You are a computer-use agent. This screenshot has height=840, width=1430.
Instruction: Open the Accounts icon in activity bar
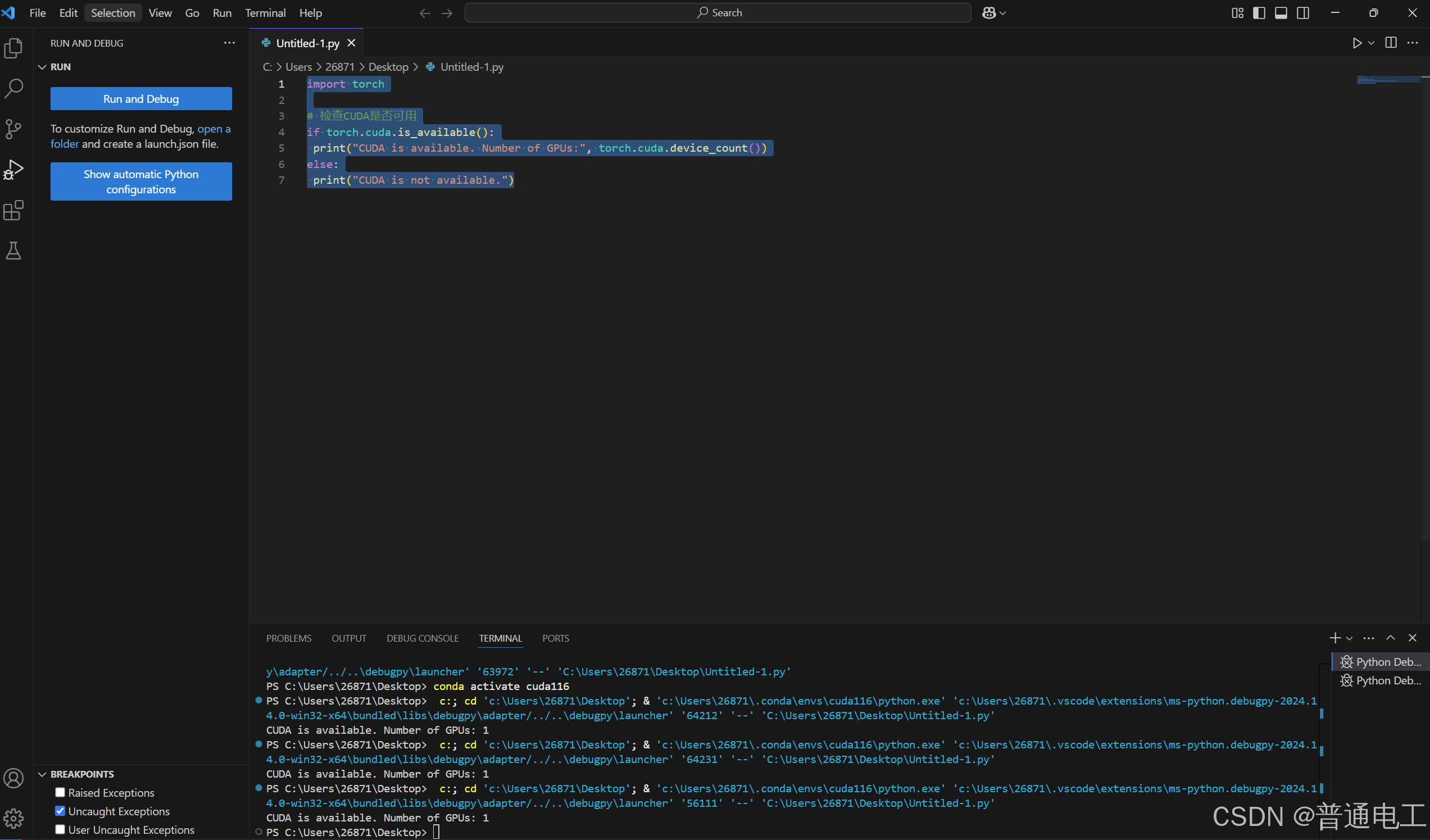[x=13, y=778]
